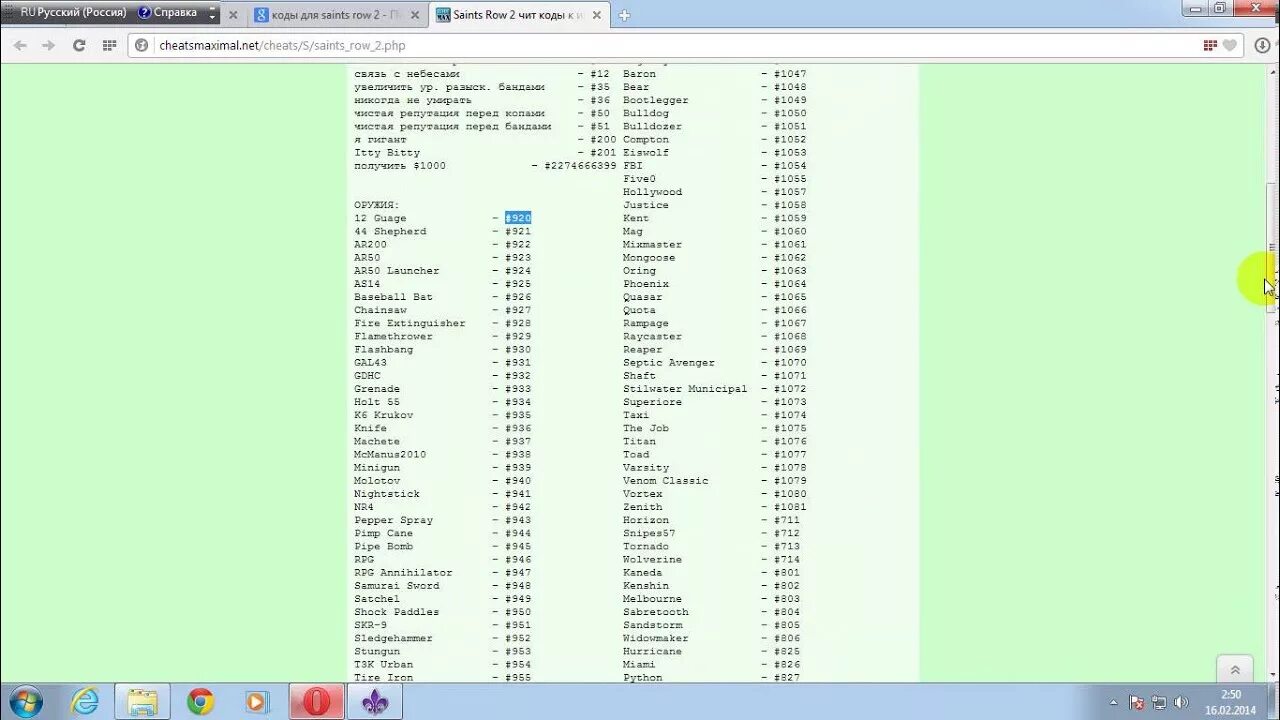The width and height of the screenshot is (1280, 720).
Task: Click the ОРУЖИЯ: heading
Action: pos(377,205)
